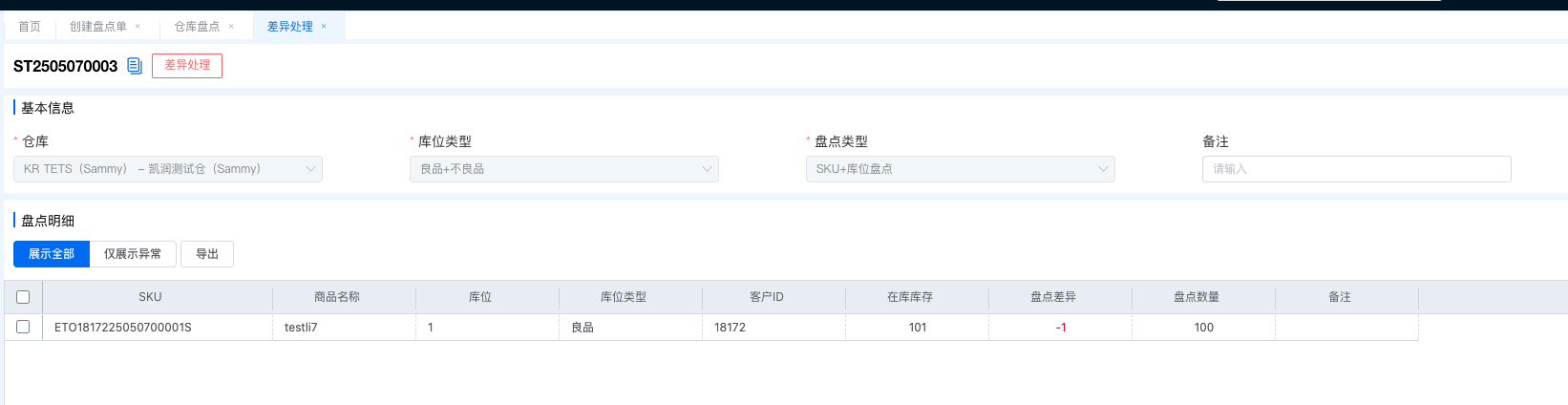
Task: Select the 展示全部 filter button
Action: tap(52, 254)
